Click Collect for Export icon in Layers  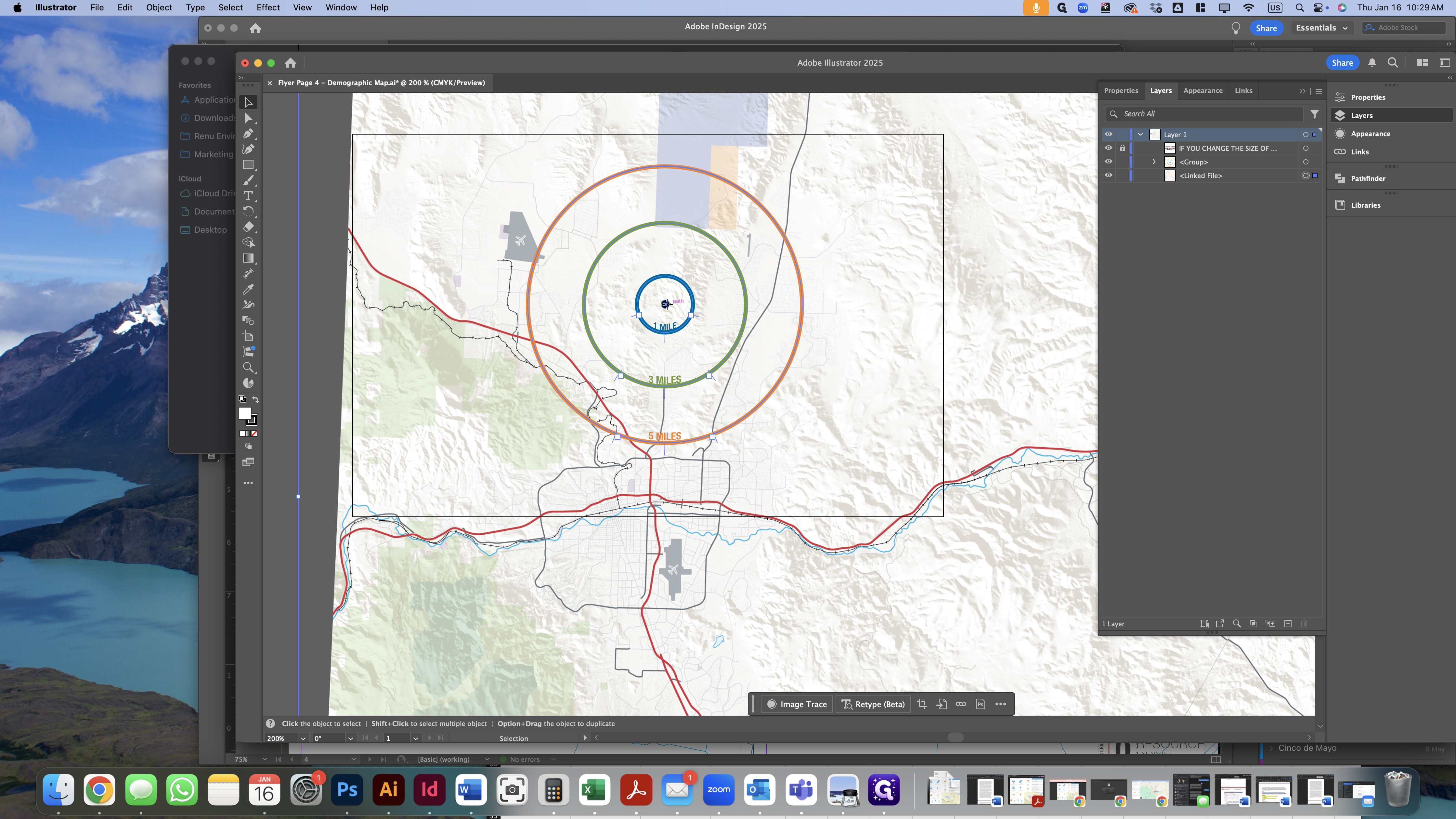(x=1220, y=623)
